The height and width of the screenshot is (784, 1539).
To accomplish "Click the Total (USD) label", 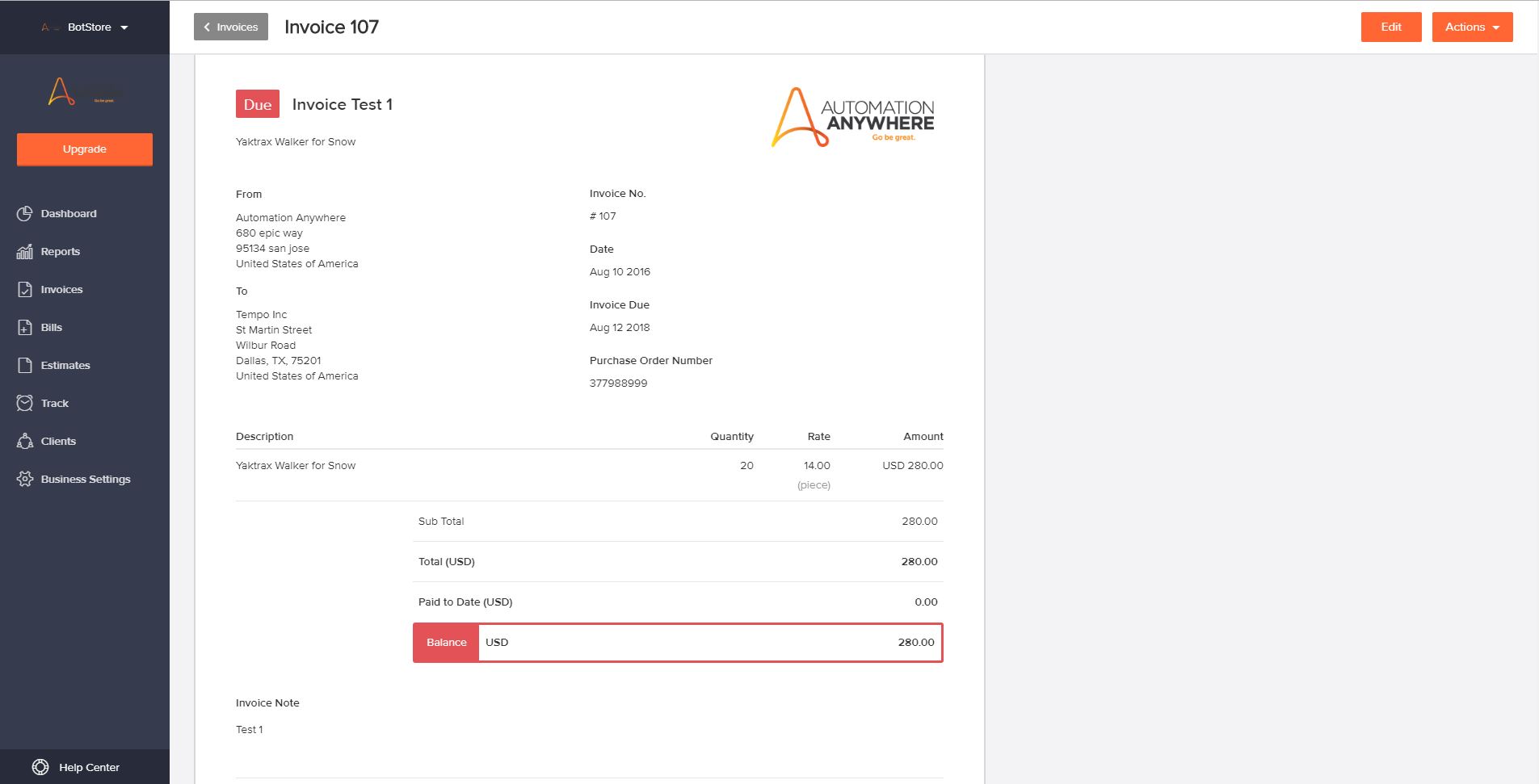I will tap(447, 562).
